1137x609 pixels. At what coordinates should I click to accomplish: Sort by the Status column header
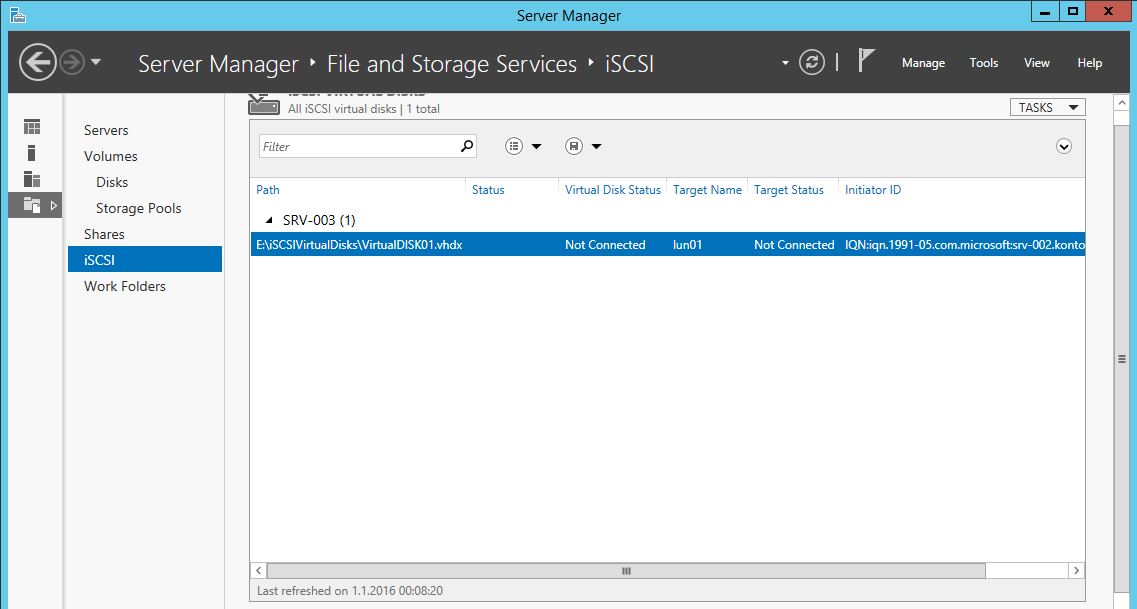coord(488,190)
